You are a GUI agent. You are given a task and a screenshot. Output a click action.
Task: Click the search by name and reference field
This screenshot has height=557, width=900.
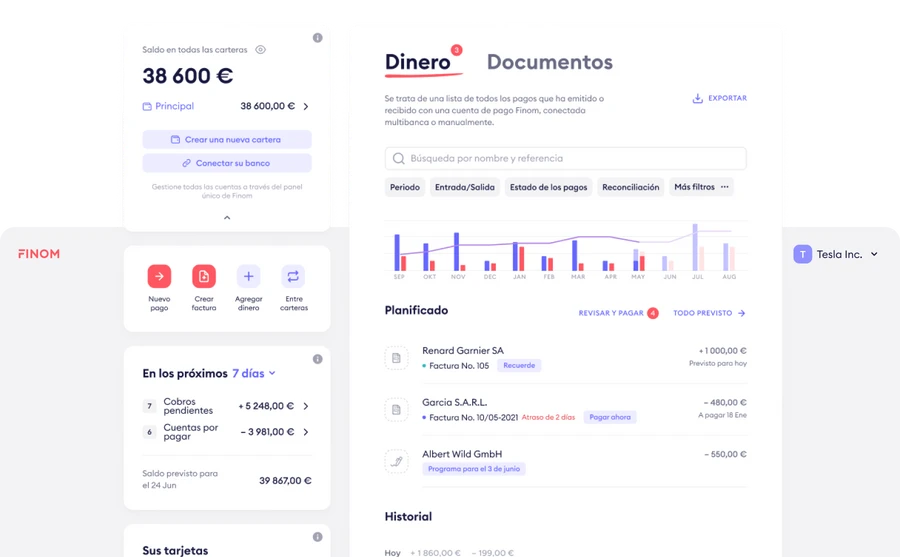[x=565, y=158]
